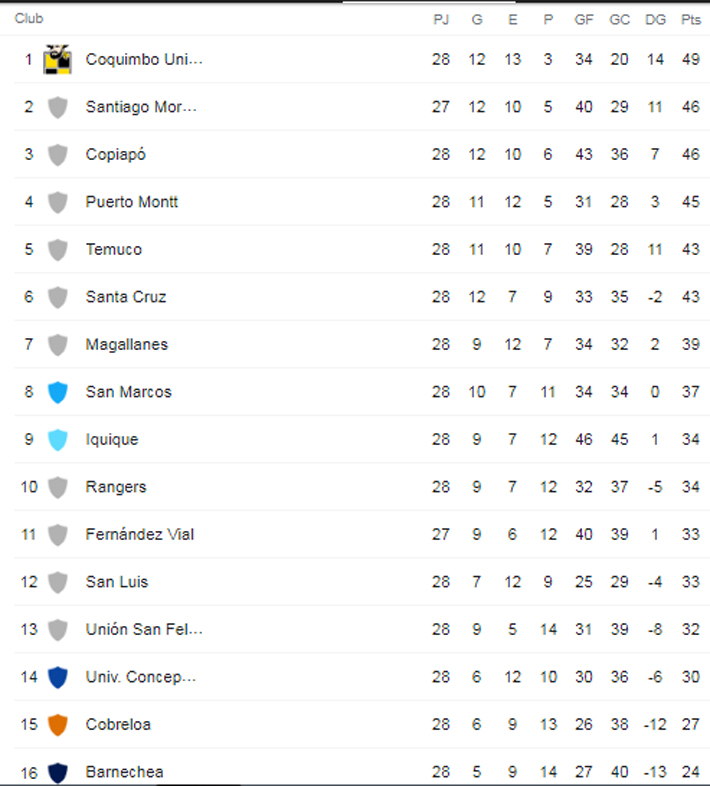
Task: Click the DG column header
Action: coord(655,20)
